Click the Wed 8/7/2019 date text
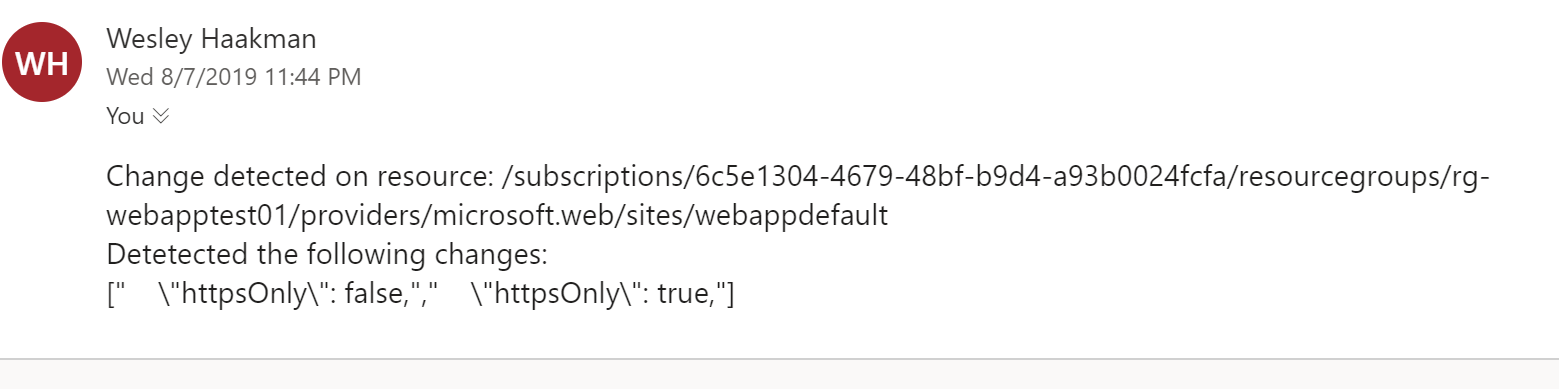The width and height of the screenshot is (1559, 389). click(x=181, y=77)
